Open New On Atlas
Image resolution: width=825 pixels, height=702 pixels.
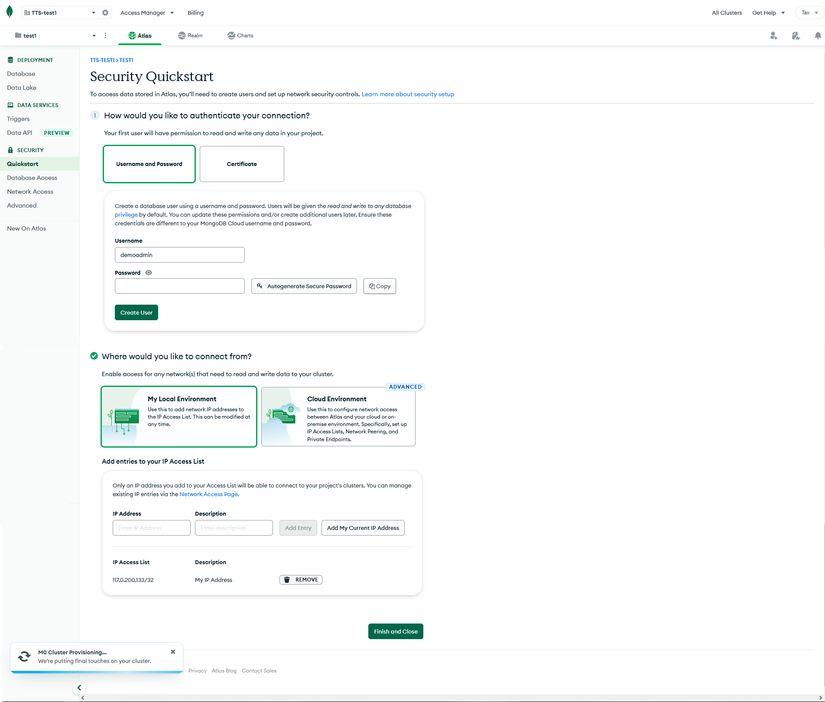26,228
